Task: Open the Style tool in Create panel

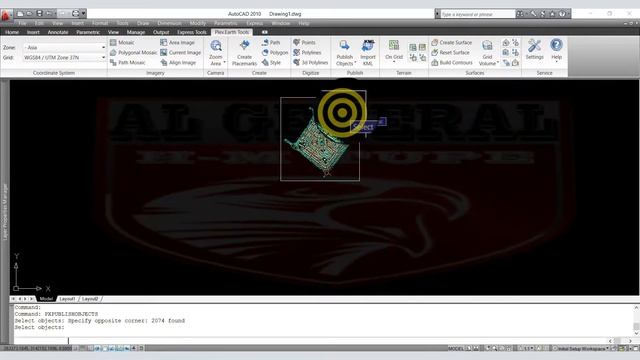Action: click(271, 62)
